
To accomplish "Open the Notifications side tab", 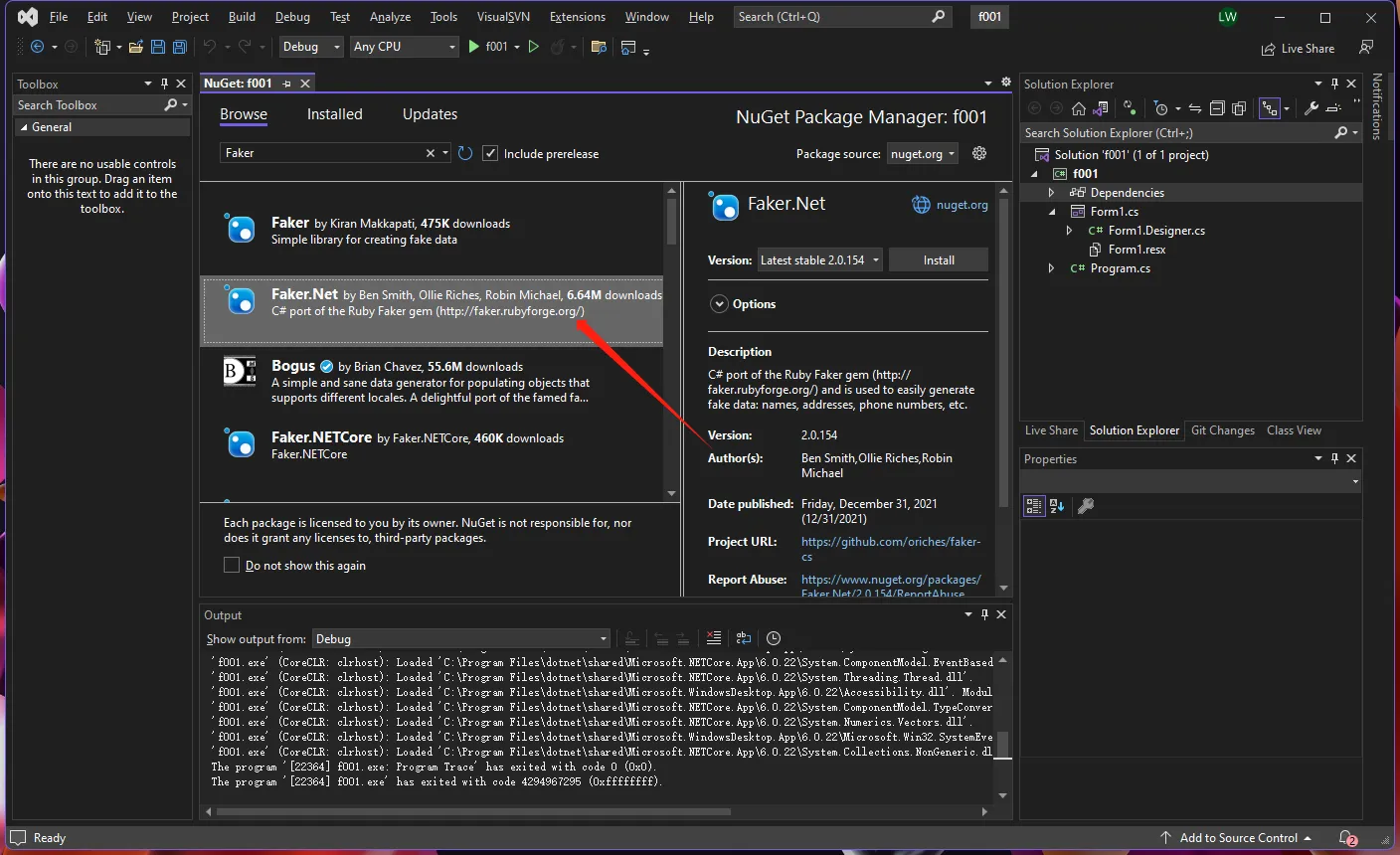I will 1377,106.
